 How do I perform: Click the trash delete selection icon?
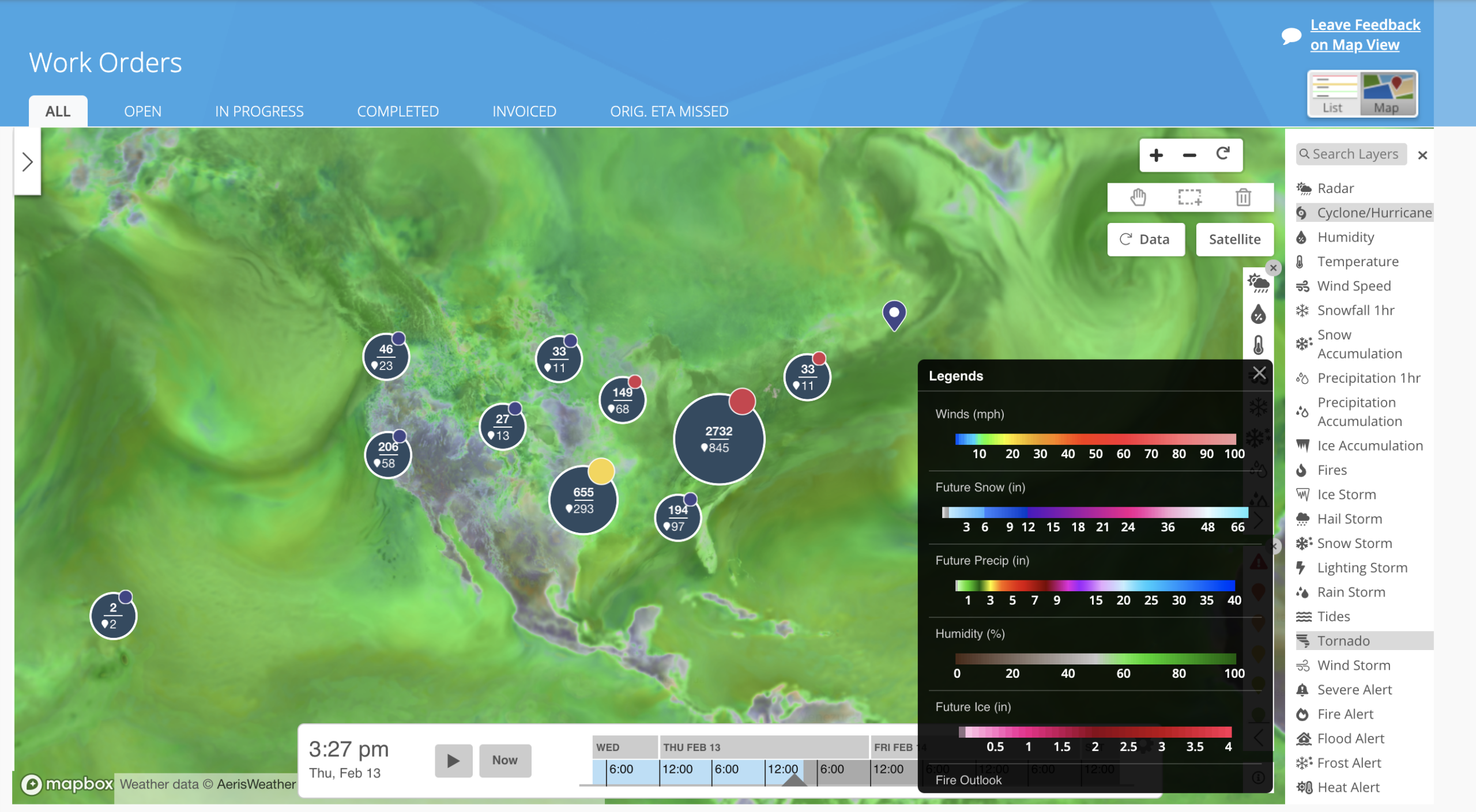pos(1242,197)
